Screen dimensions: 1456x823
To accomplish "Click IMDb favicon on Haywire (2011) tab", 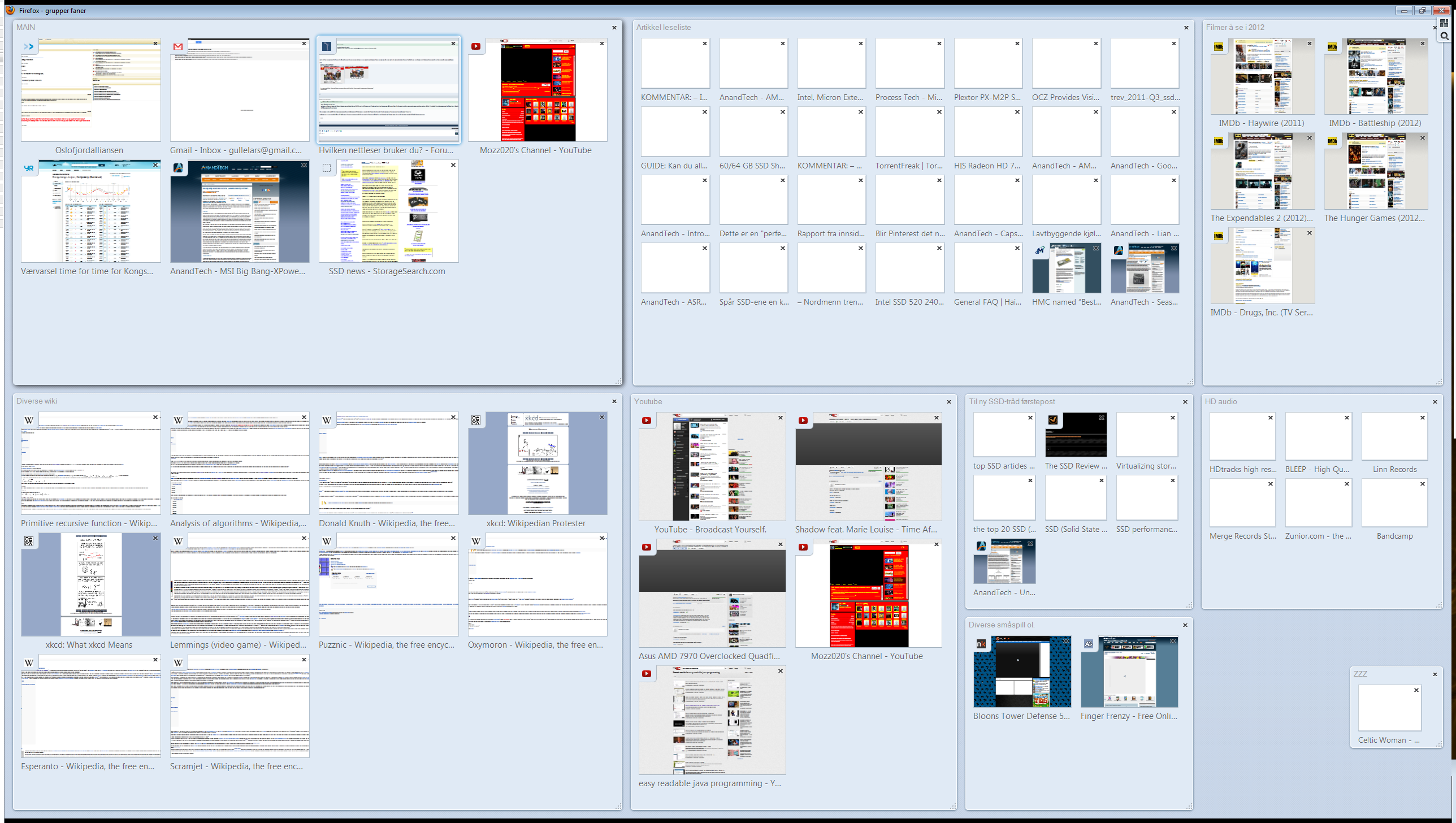I will (1219, 46).
